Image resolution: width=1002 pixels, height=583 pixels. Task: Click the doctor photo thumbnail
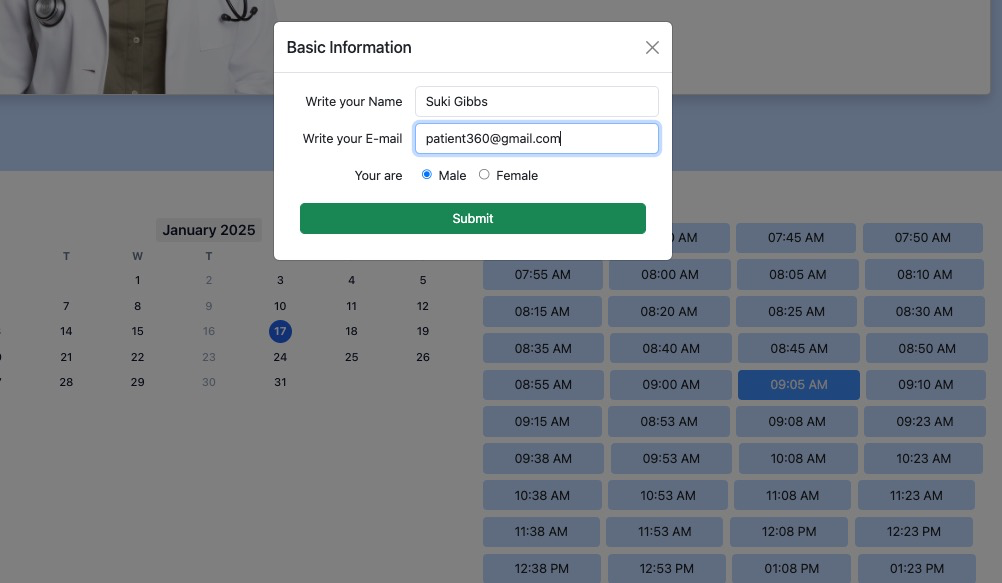[137, 47]
